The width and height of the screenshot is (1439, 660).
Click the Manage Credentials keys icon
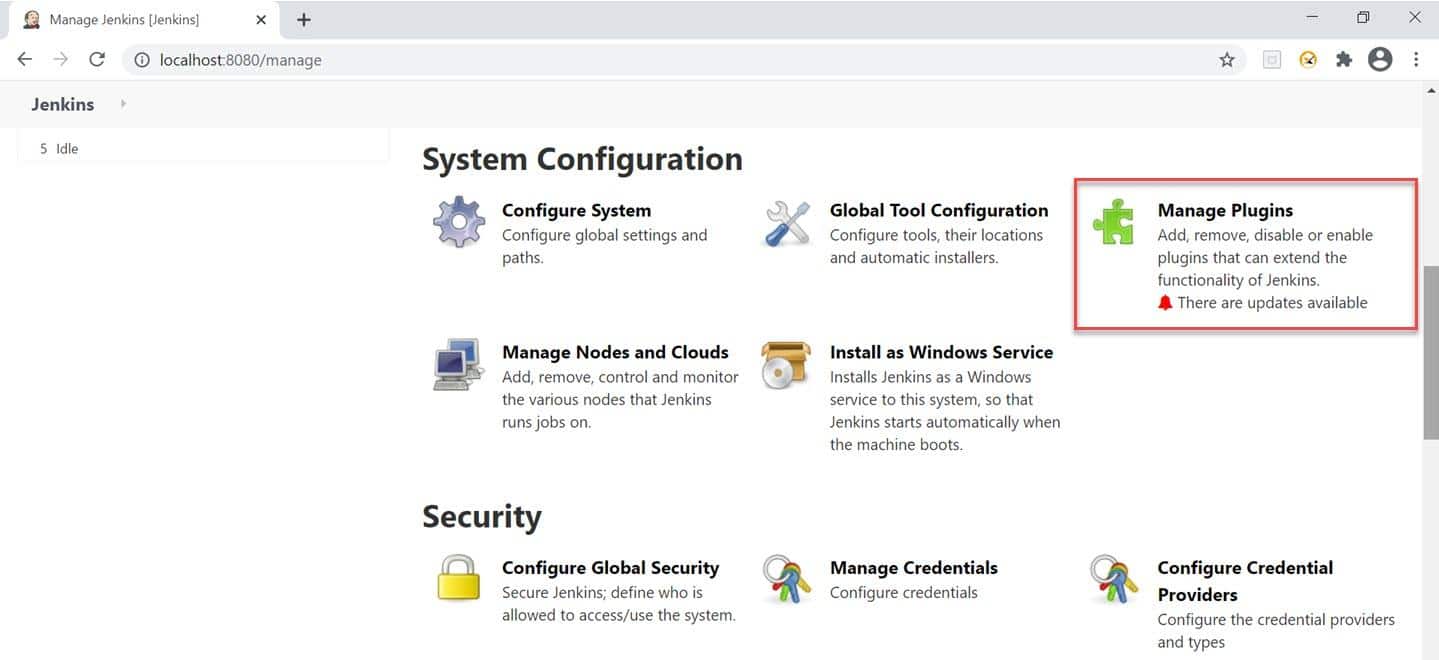tap(786, 580)
